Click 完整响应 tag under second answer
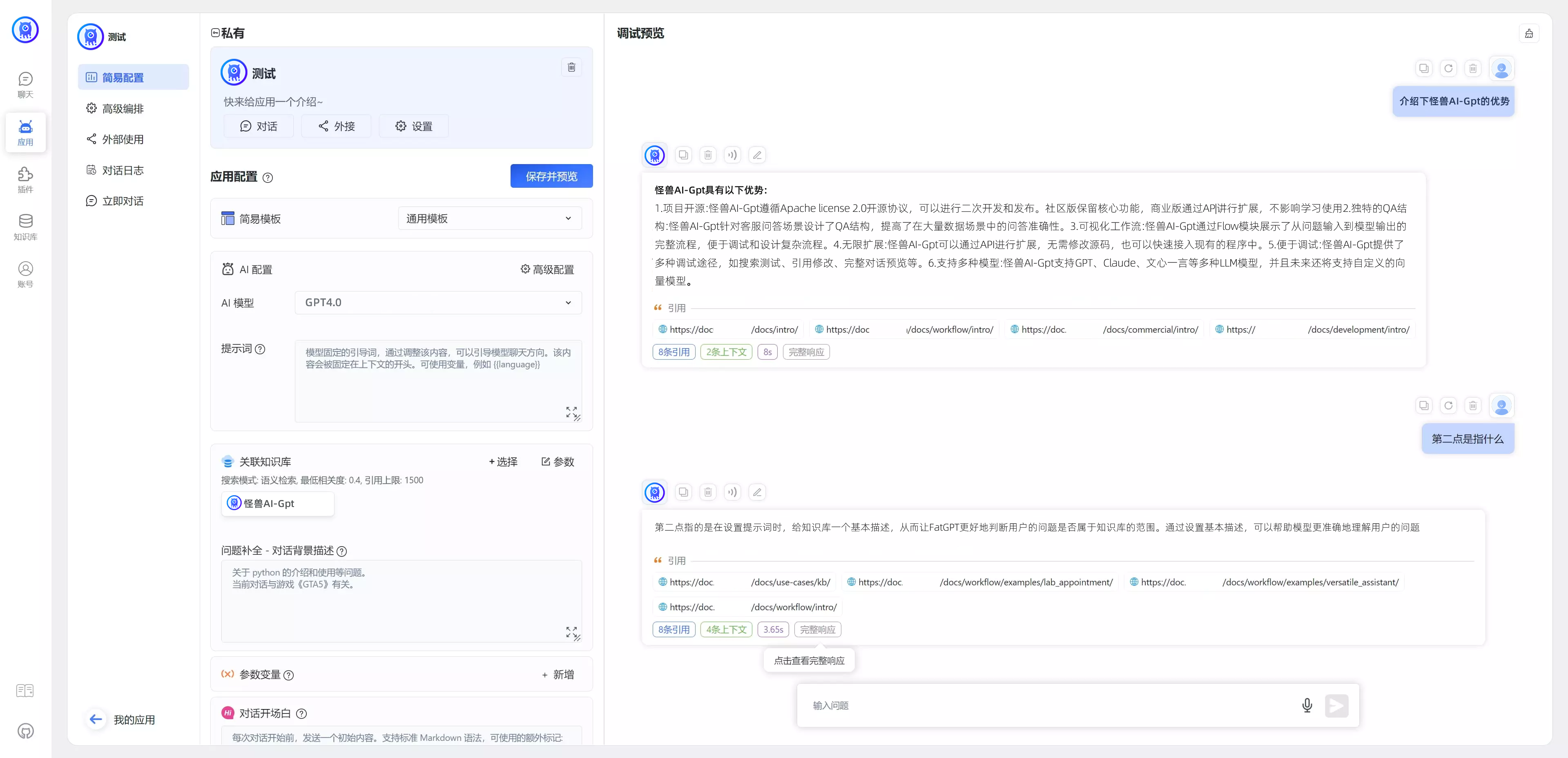This screenshot has height=758, width=1568. pos(817,630)
